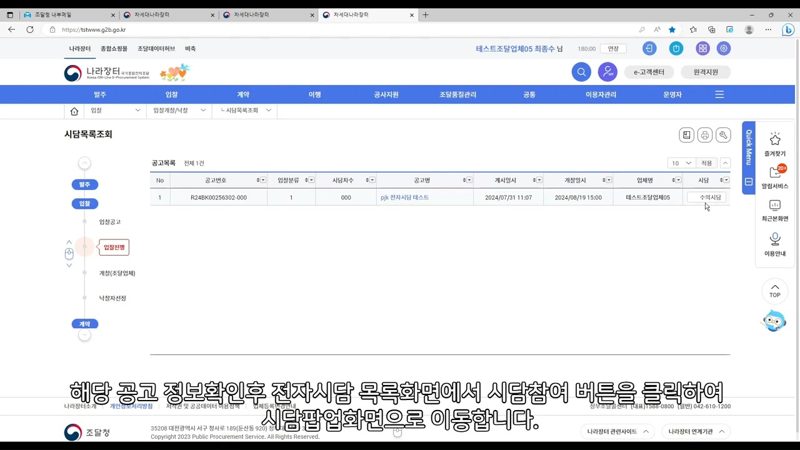The width and height of the screenshot is (800, 450).
Task: Open the 원격지원 button
Action: [x=706, y=72]
